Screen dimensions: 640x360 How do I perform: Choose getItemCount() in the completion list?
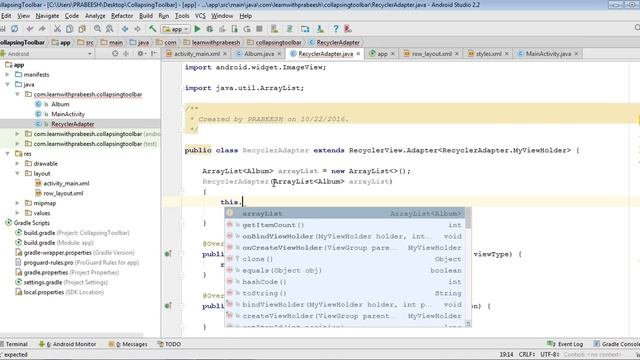(345, 225)
